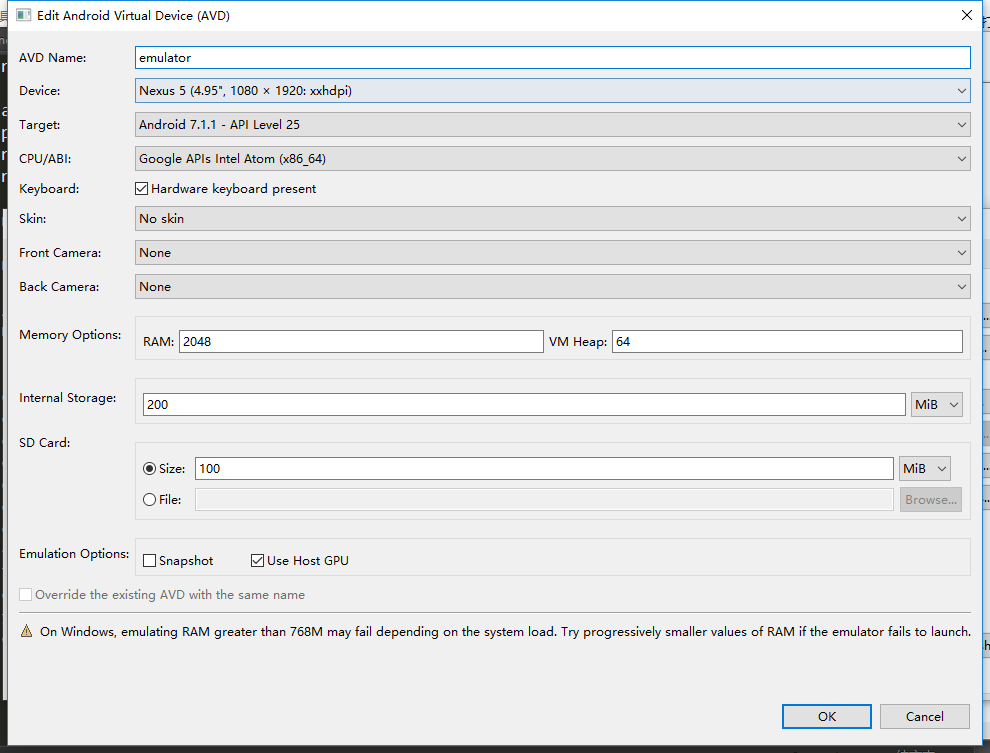The height and width of the screenshot is (753, 990).
Task: Click Override existing AVD checkbox
Action: [25, 595]
